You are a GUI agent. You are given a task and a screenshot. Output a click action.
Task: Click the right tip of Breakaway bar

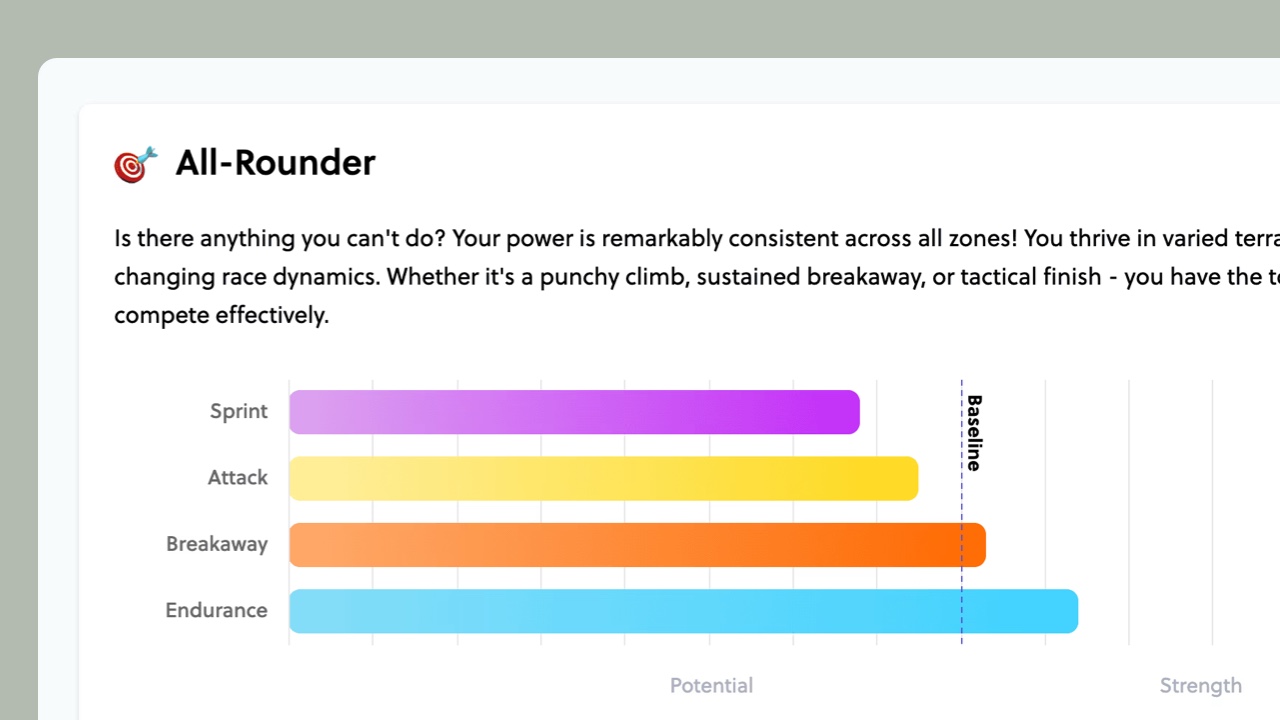click(x=979, y=545)
